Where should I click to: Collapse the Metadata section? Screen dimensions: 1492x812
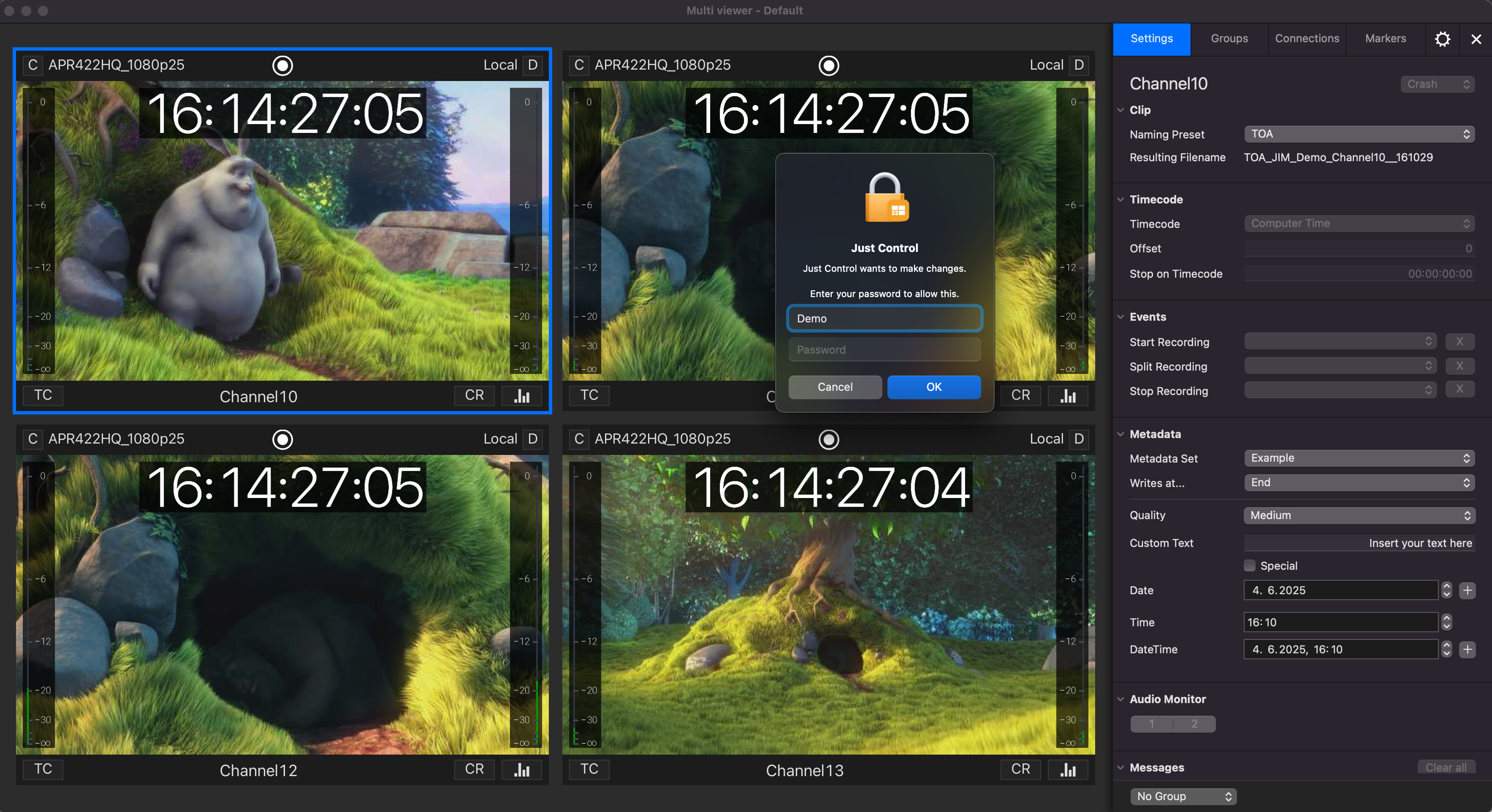(1120, 434)
